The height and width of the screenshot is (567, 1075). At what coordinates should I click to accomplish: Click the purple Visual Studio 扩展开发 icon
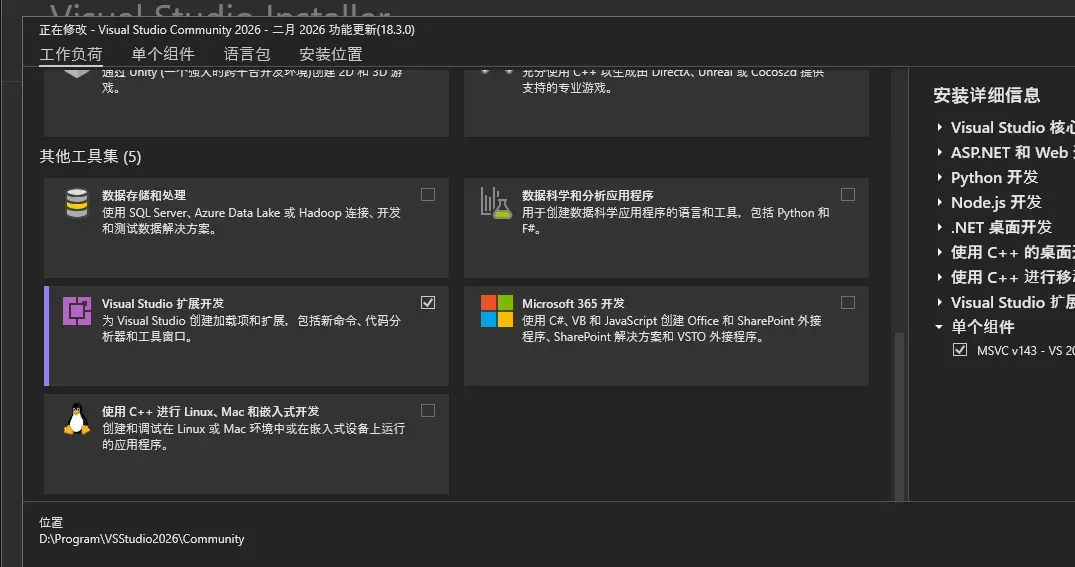[77, 311]
